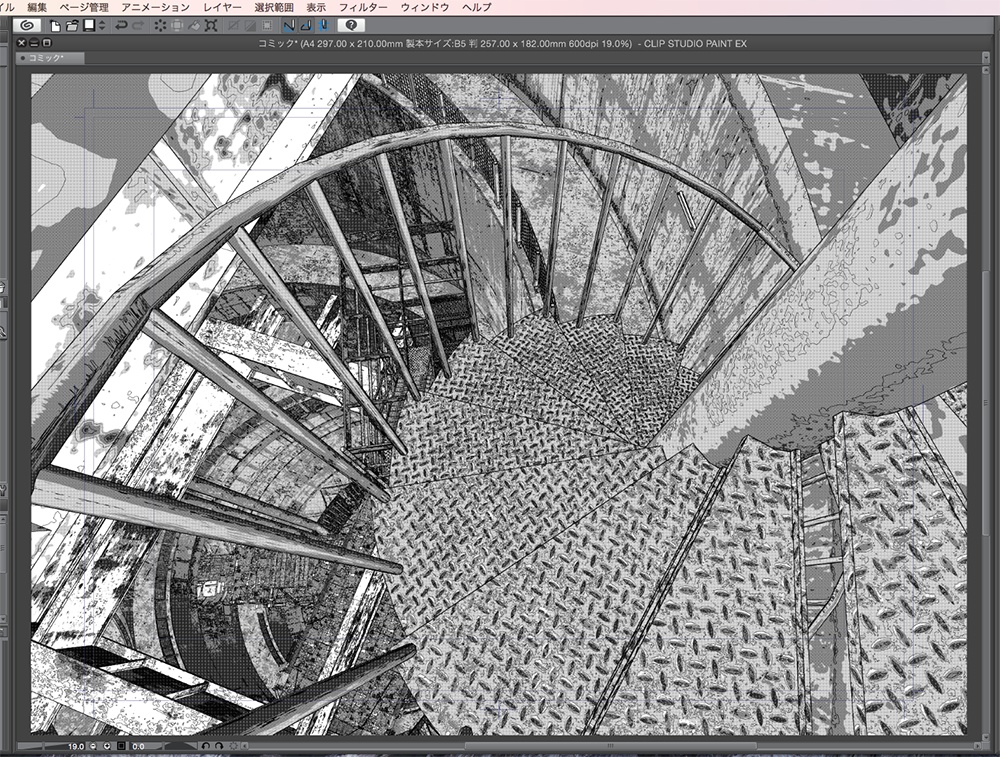Toggle snap to special ruler
Image resolution: width=1000 pixels, height=757 pixels.
[x=306, y=26]
